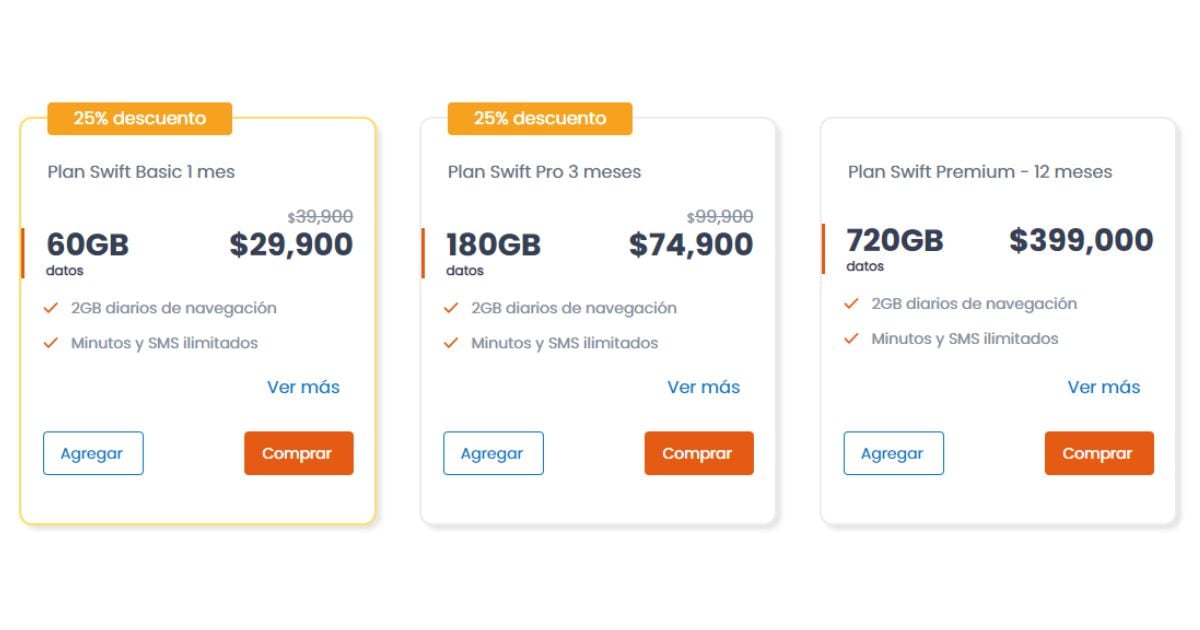The image size is (1200, 630).
Task: Click the checkmark icon beside Basic plan's daily navigation
Action: click(49, 308)
